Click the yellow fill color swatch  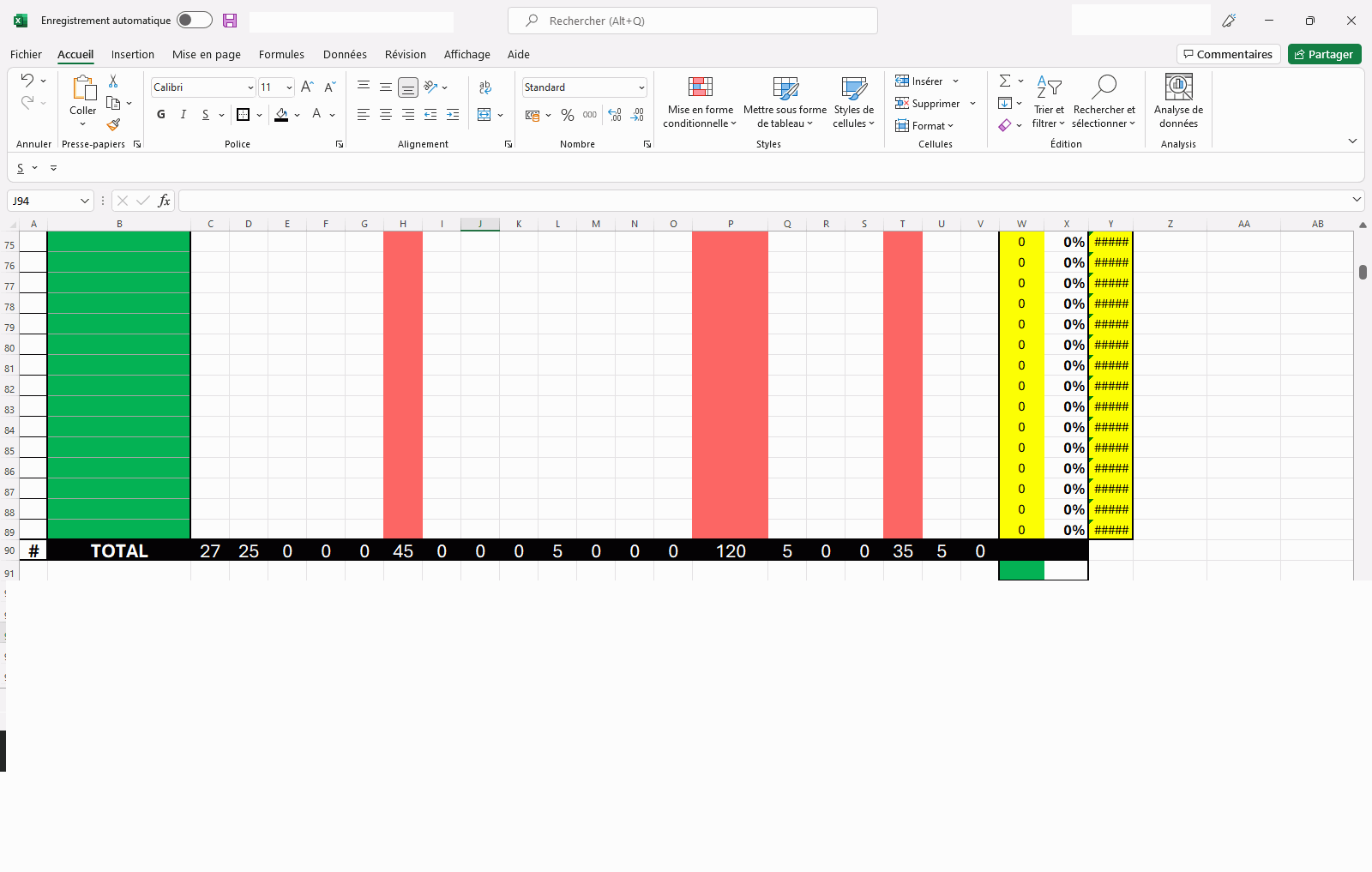pyautogui.click(x=281, y=115)
